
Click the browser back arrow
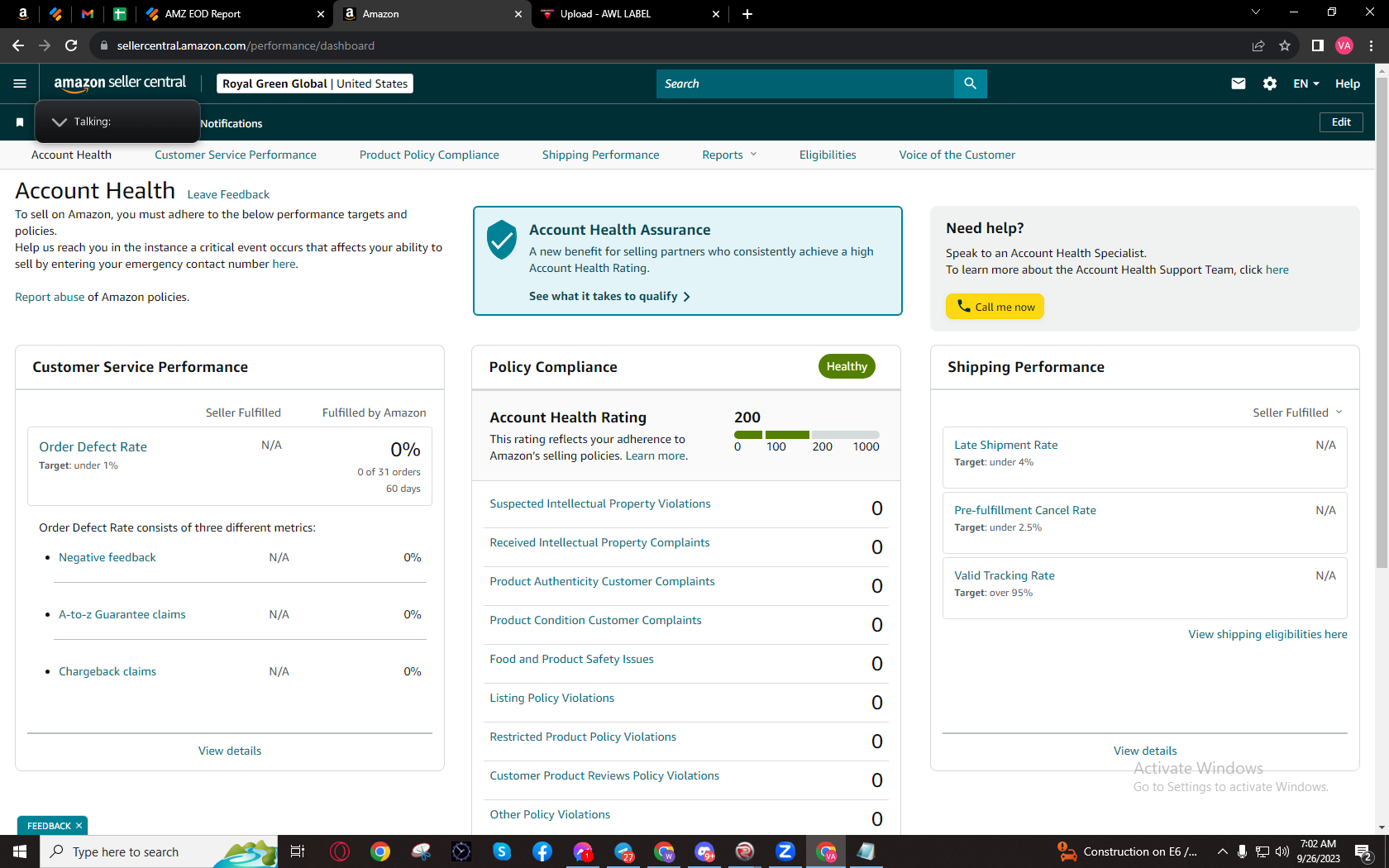point(18,45)
